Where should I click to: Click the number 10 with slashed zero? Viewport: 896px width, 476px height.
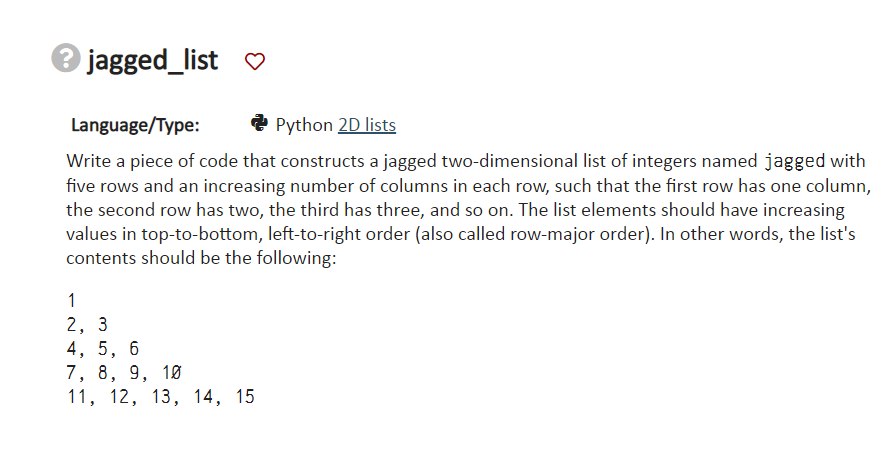coord(171,373)
